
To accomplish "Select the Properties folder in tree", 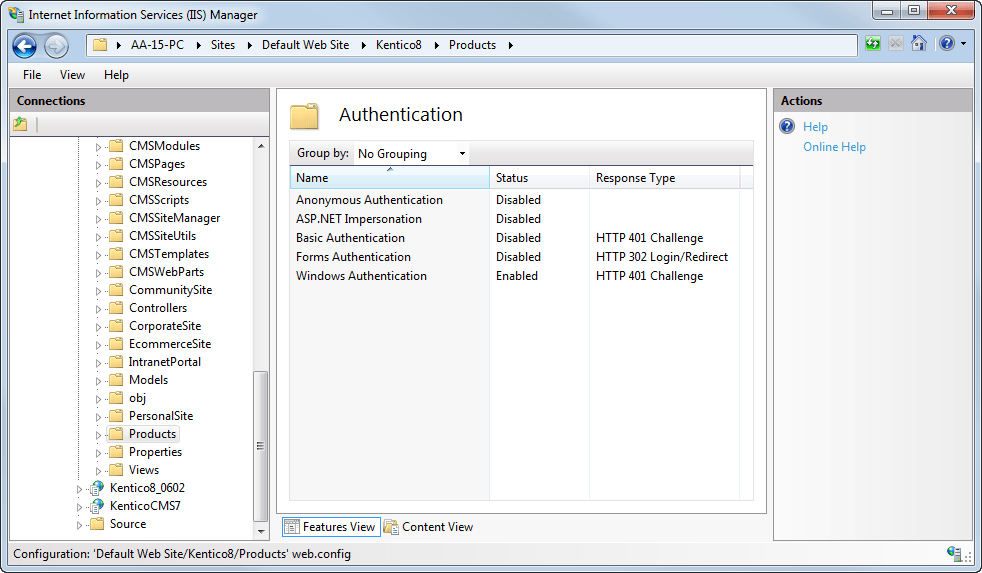I will pyautogui.click(x=155, y=452).
